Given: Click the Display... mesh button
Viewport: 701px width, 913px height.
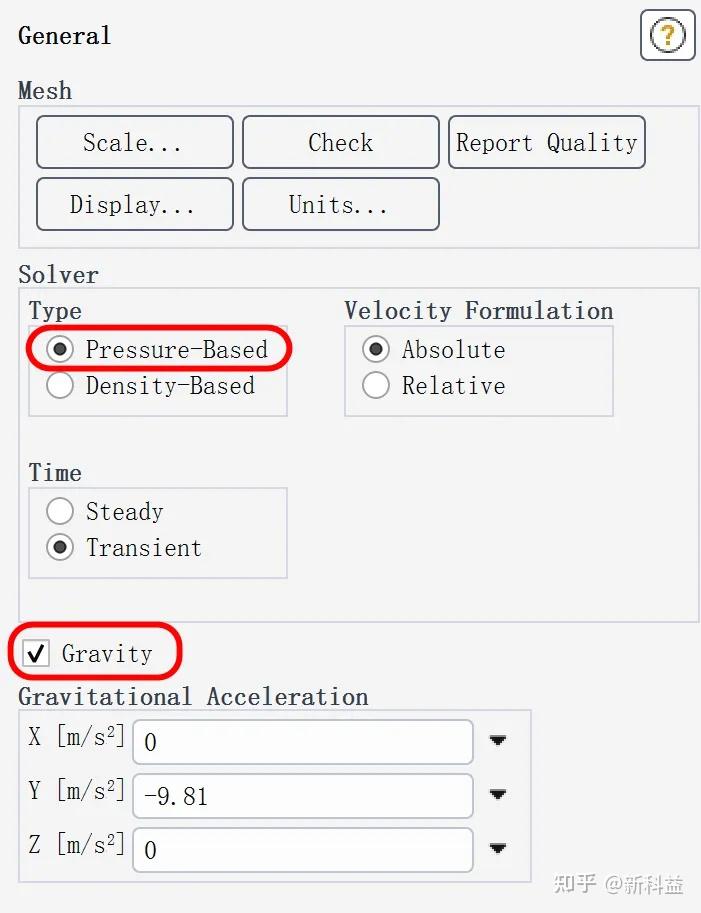Looking at the screenshot, I should [135, 205].
